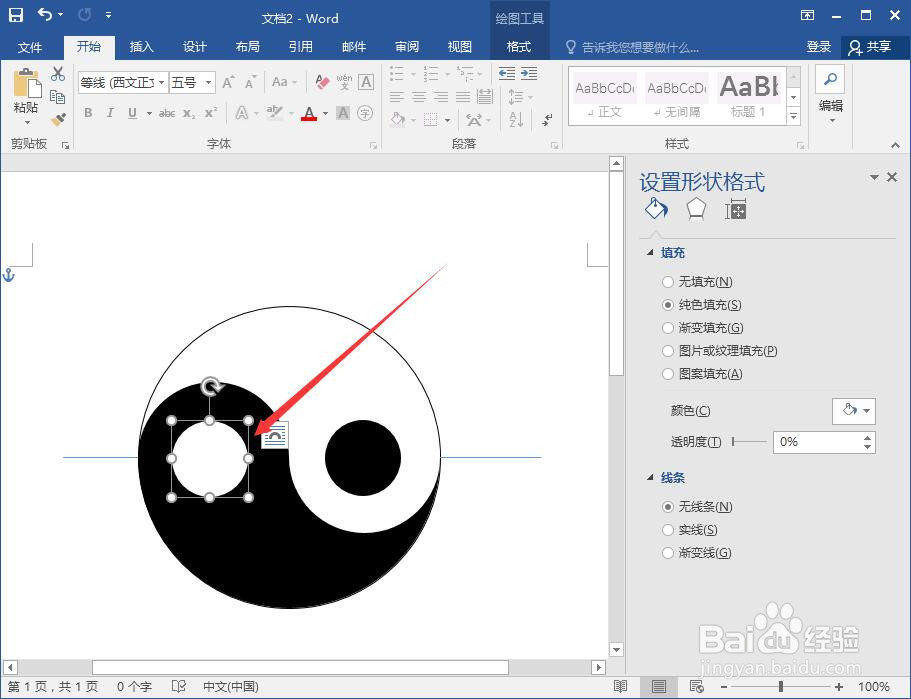The width and height of the screenshot is (911, 699).
Task: Select the shape Effects pentagon icon
Action: point(696,209)
